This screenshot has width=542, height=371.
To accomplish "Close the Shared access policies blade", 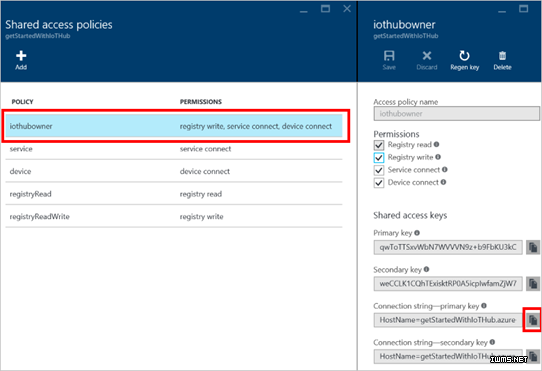I will point(347,9).
